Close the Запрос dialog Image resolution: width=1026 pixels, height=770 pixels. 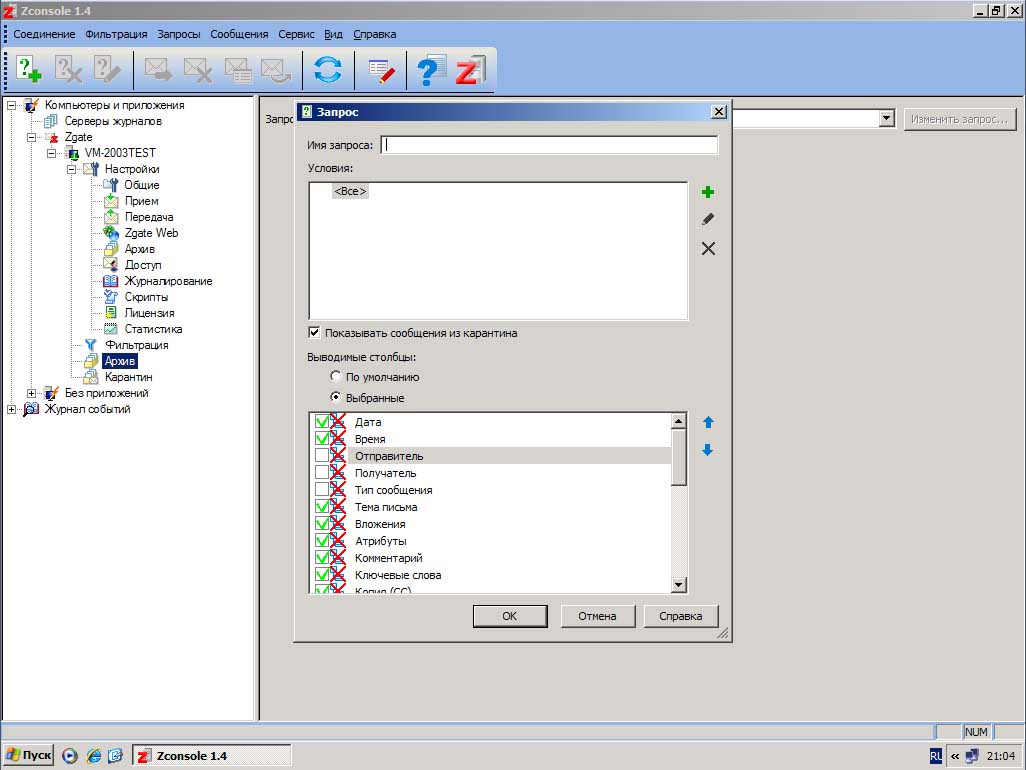[x=718, y=112]
